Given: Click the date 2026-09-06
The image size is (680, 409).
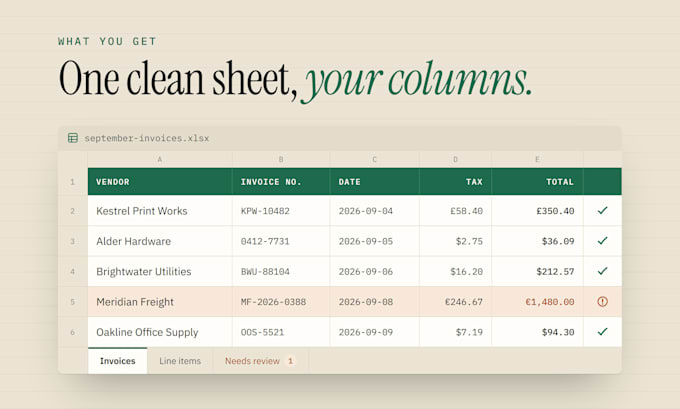Looking at the screenshot, I should [366, 272].
